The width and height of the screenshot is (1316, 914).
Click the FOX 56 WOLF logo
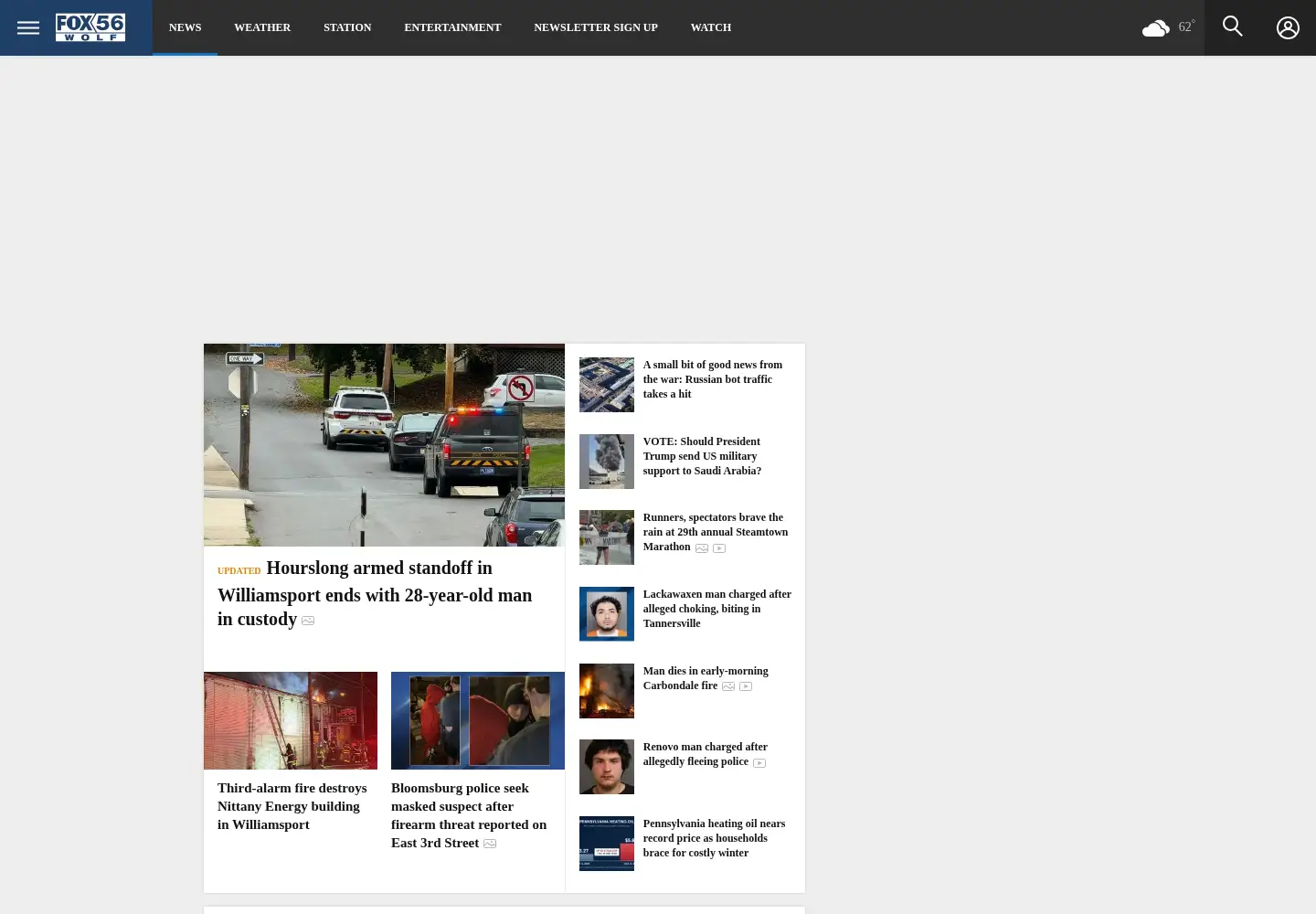pyautogui.click(x=90, y=27)
